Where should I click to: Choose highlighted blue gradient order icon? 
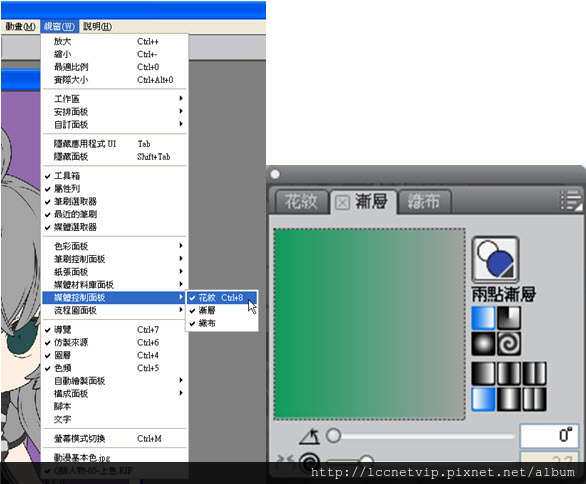tap(483, 399)
